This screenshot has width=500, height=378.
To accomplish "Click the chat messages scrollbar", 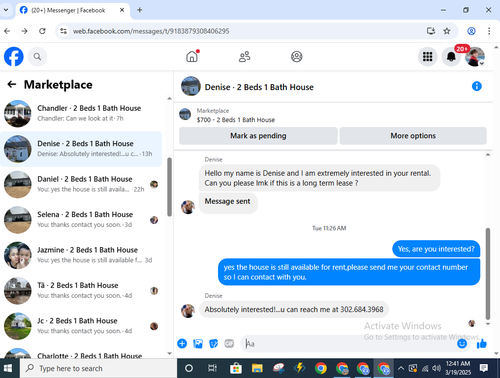I will click(x=488, y=274).
